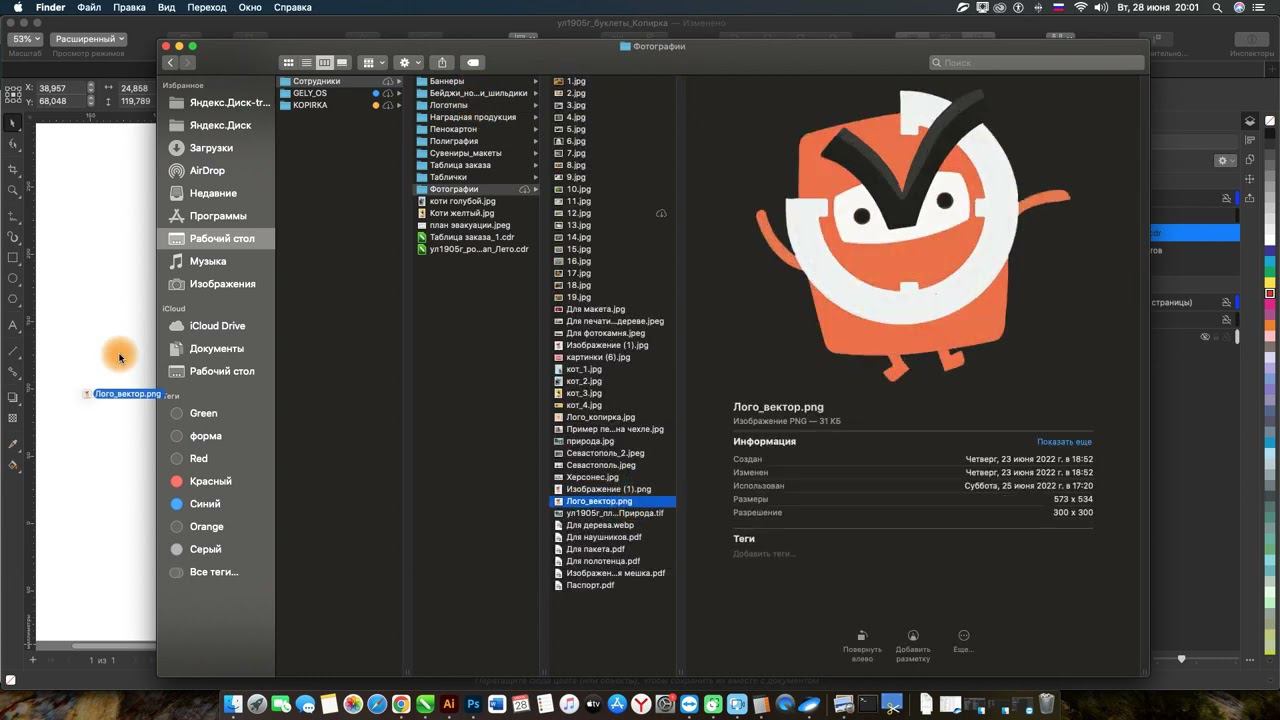Viewport: 1280px width, 720px height.
Task: Pick the yellow swatch in color palette
Action: (1270, 282)
